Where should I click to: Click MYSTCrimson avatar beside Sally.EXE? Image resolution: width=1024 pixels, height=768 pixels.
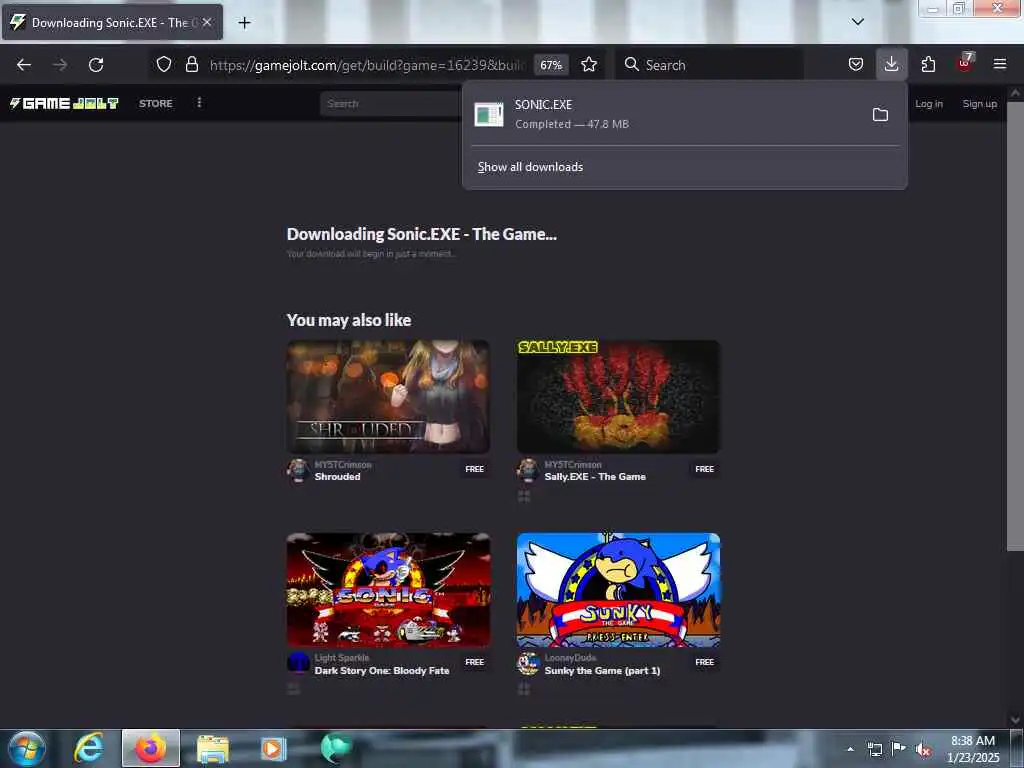coord(528,470)
